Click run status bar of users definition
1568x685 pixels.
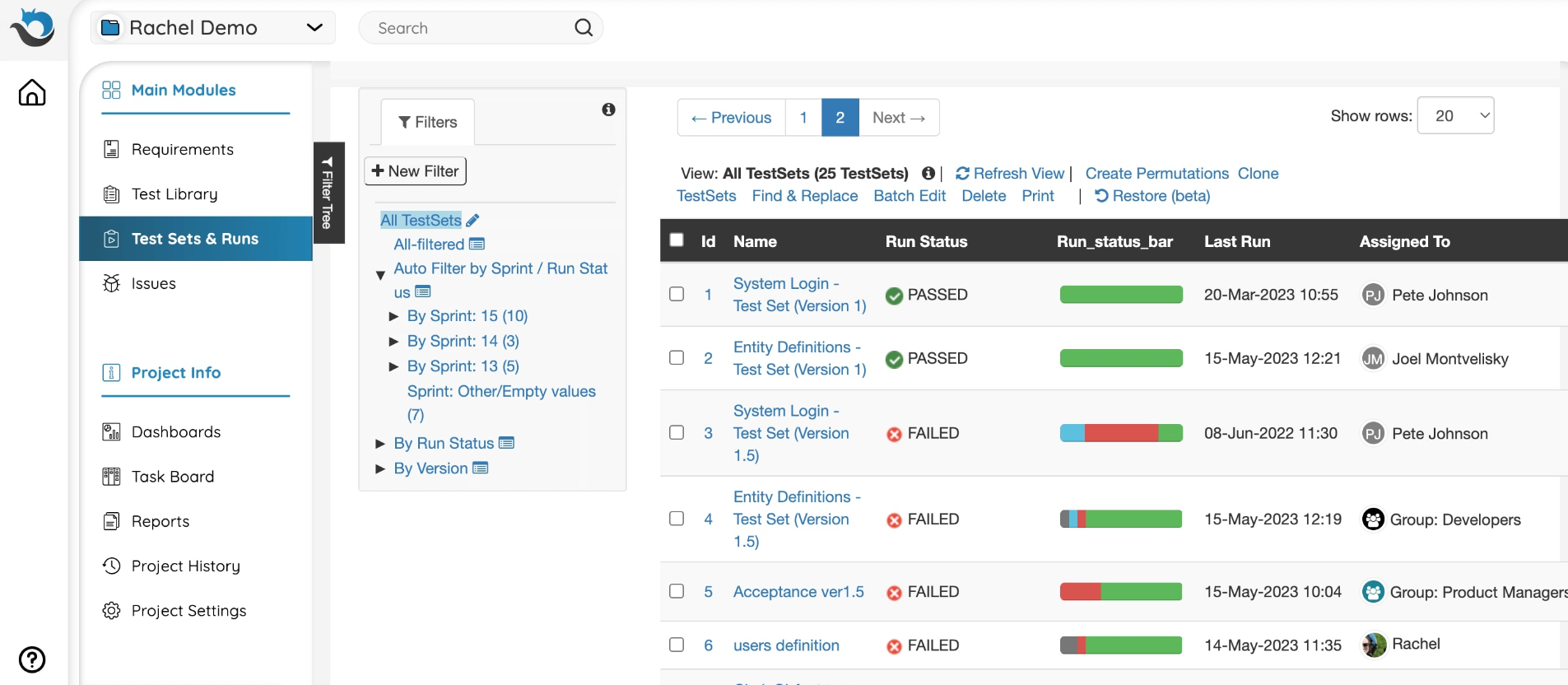point(1121,645)
